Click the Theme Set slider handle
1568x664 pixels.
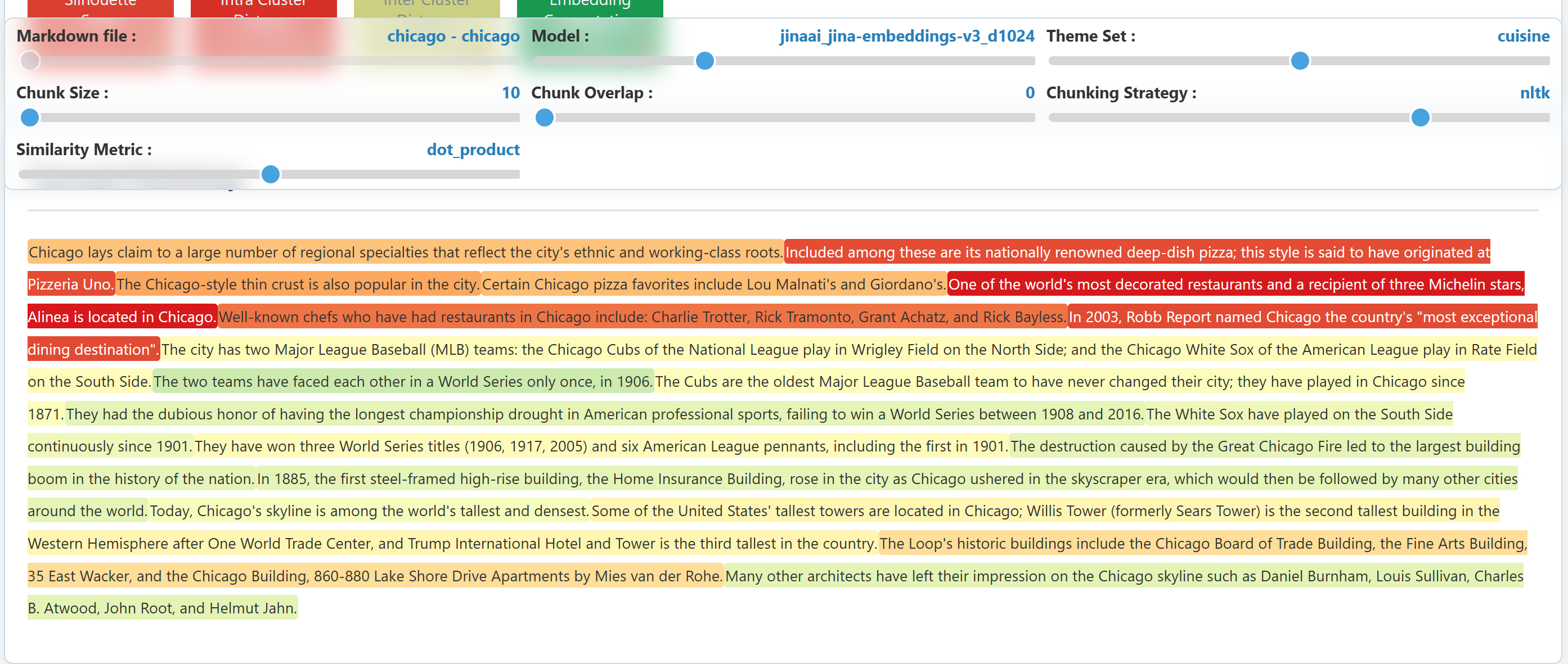pos(1300,61)
